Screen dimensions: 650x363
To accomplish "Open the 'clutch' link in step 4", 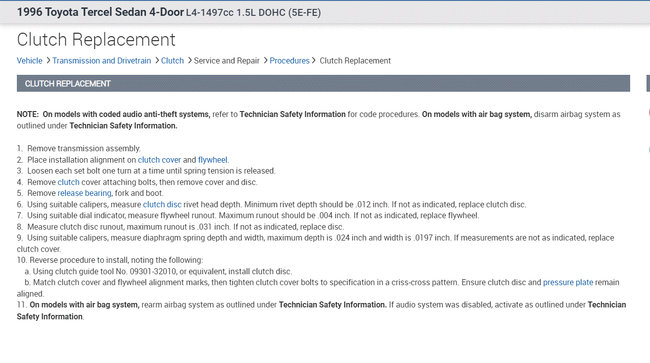I will [x=68, y=182].
